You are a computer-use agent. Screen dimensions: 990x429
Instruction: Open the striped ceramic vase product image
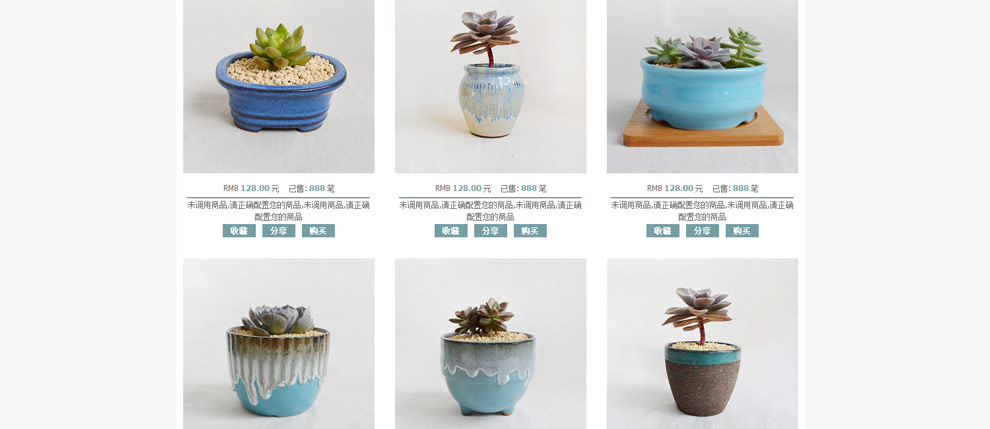tap(491, 87)
